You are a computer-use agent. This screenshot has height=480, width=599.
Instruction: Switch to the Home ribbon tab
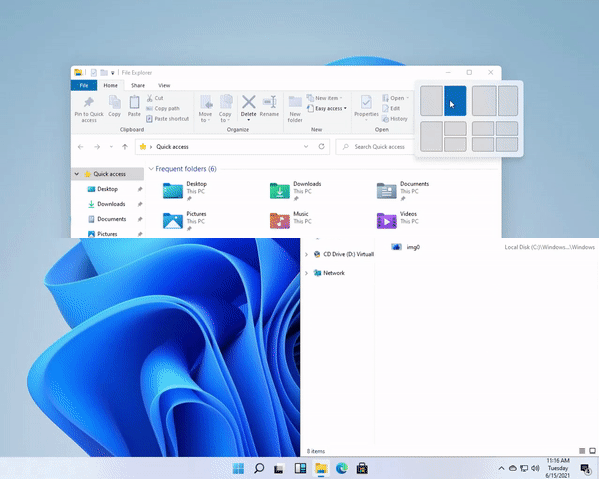(x=110, y=85)
